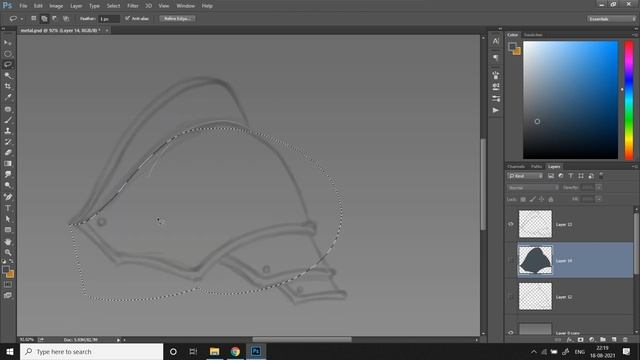Select the Crop tool
The height and width of the screenshot is (360, 640).
[x=8, y=86]
